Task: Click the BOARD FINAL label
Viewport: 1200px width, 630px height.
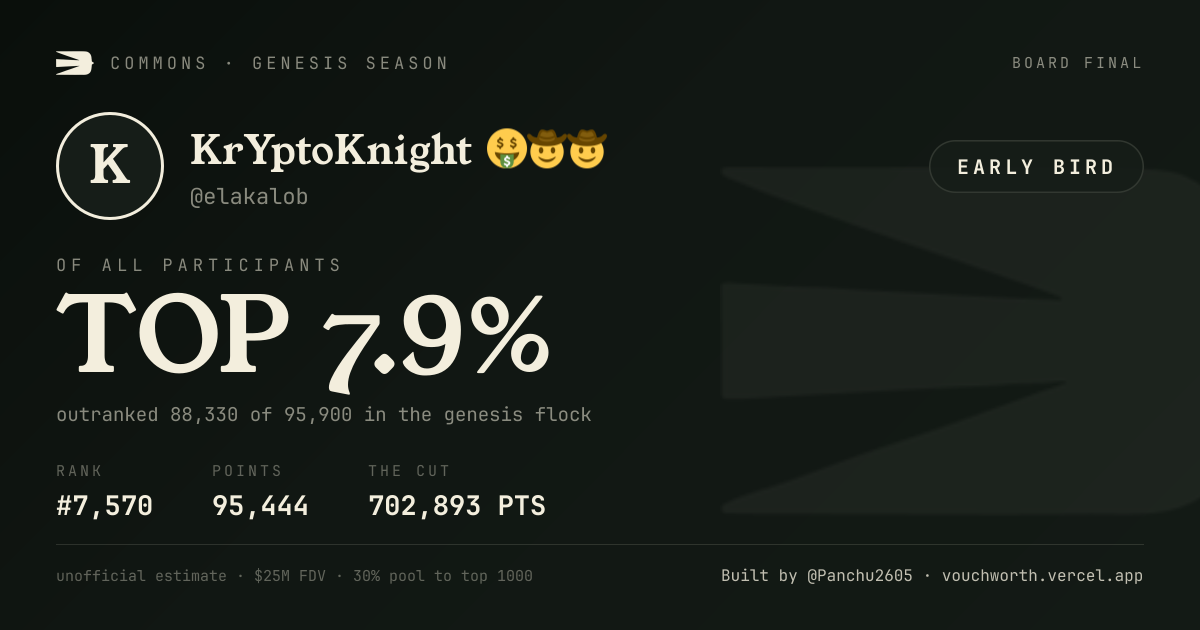Action: tap(1077, 63)
